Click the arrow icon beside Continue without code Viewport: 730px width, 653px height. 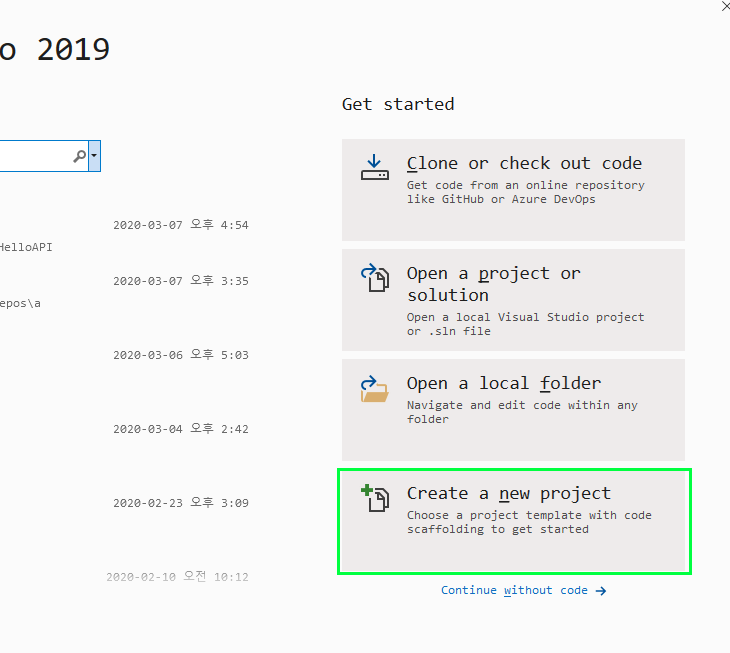pos(601,591)
